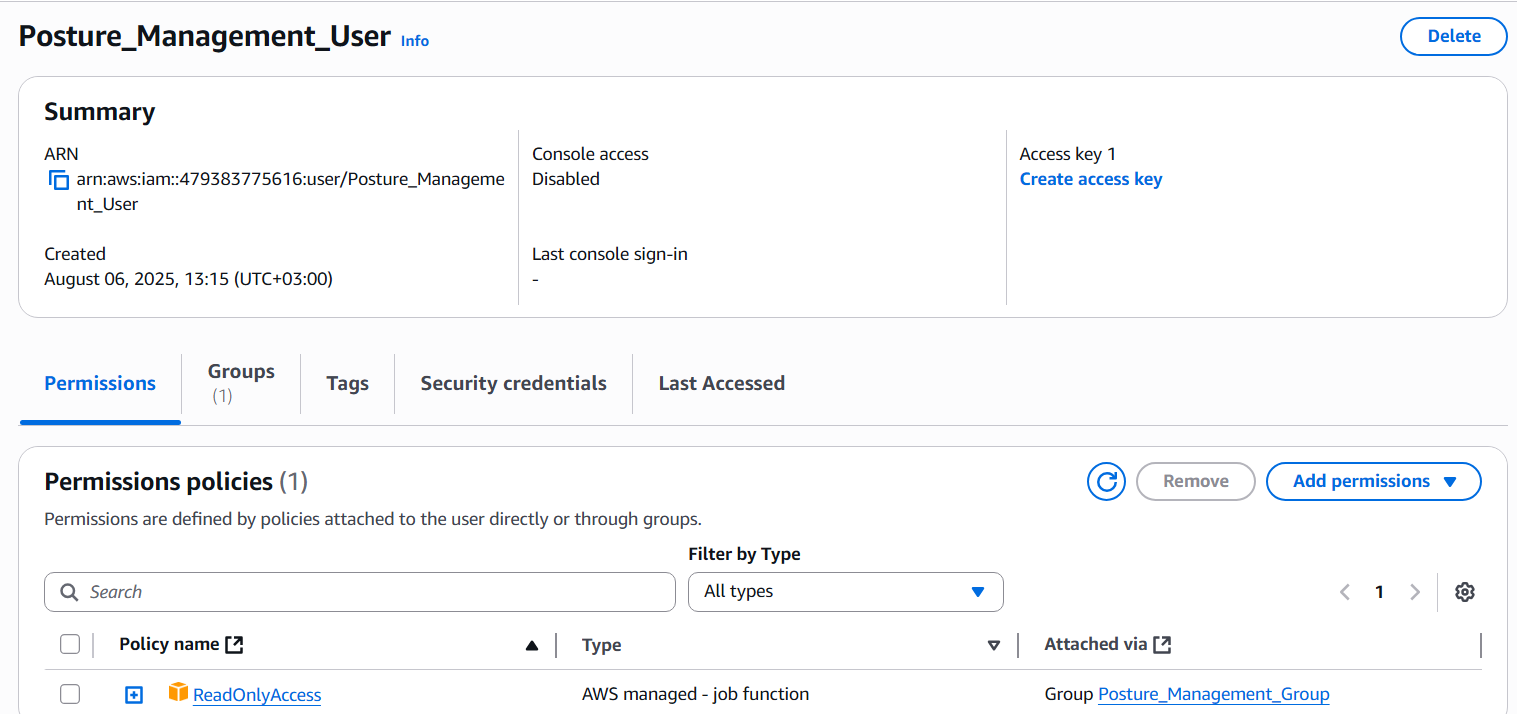1517x714 pixels.
Task: Click the 'Console access' Disabled value
Action: pyautogui.click(x=566, y=179)
